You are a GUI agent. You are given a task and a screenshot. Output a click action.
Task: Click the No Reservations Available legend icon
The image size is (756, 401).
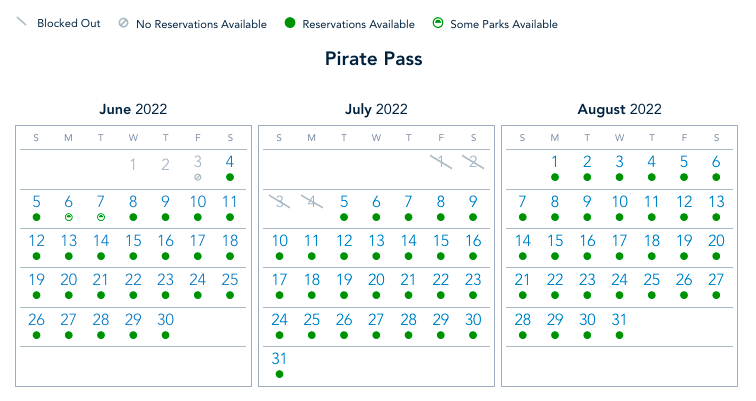122,24
